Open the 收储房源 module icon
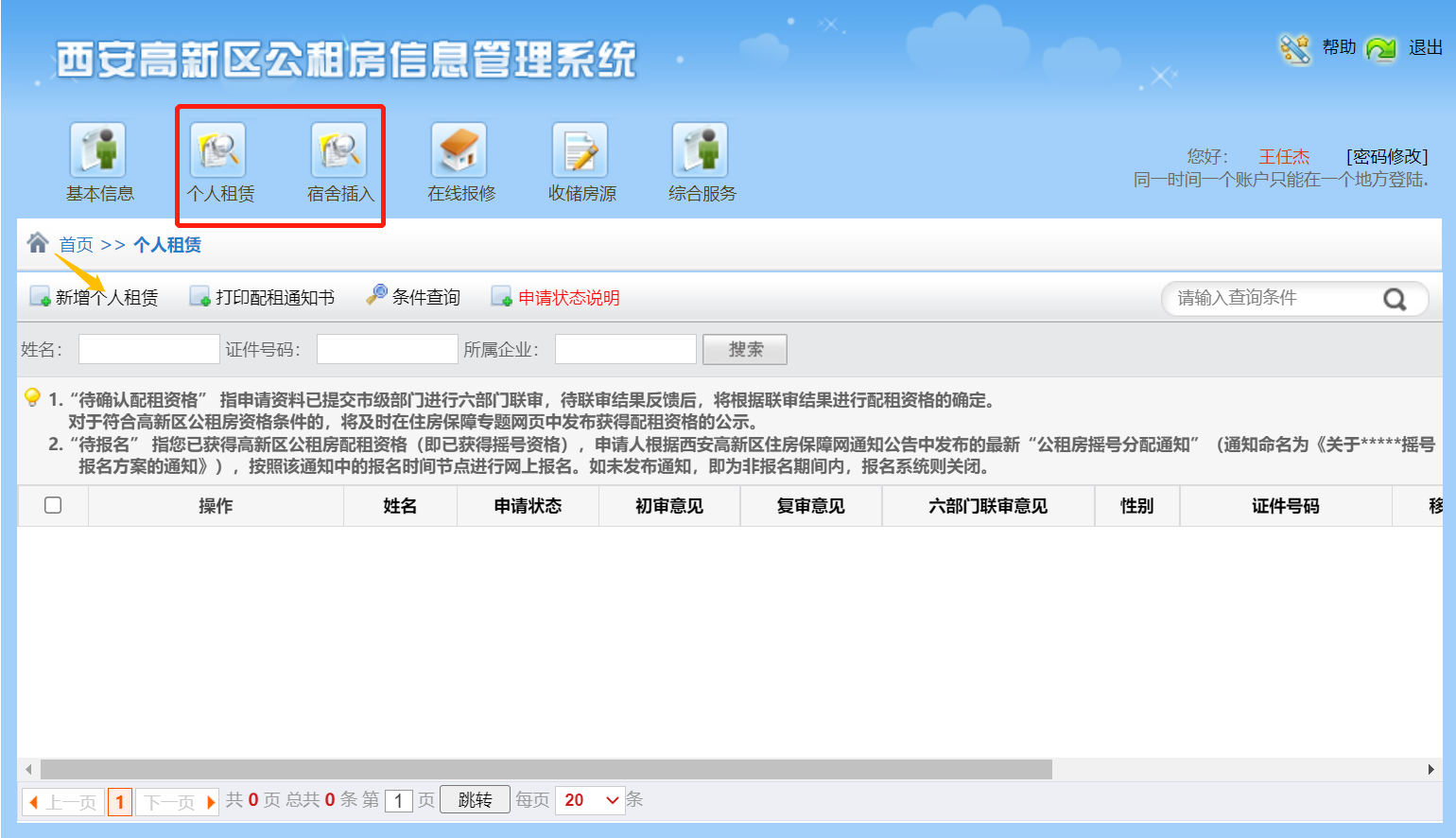This screenshot has height=838, width=1456. (581, 150)
